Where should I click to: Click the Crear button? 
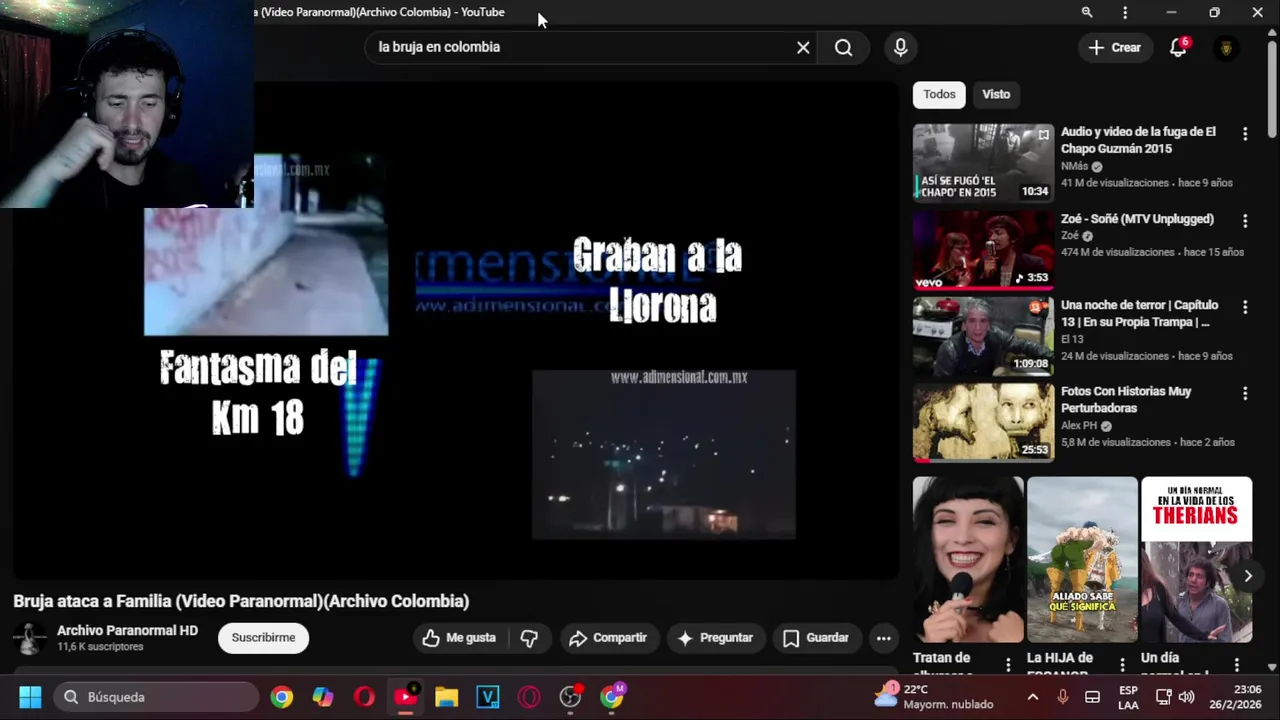point(1114,47)
